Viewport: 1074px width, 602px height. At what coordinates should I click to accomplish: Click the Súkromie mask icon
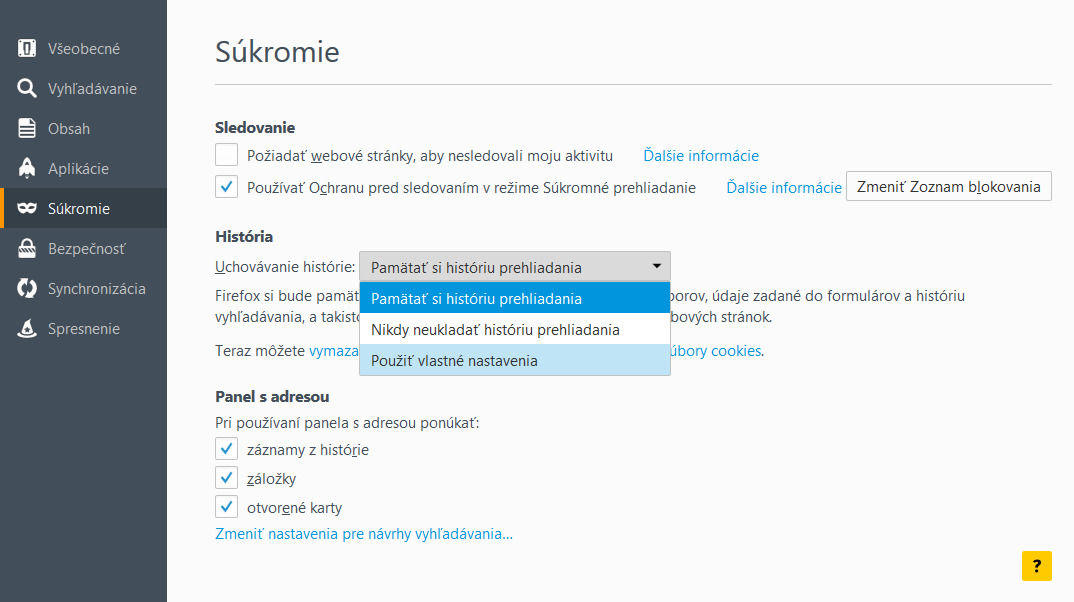(x=27, y=208)
